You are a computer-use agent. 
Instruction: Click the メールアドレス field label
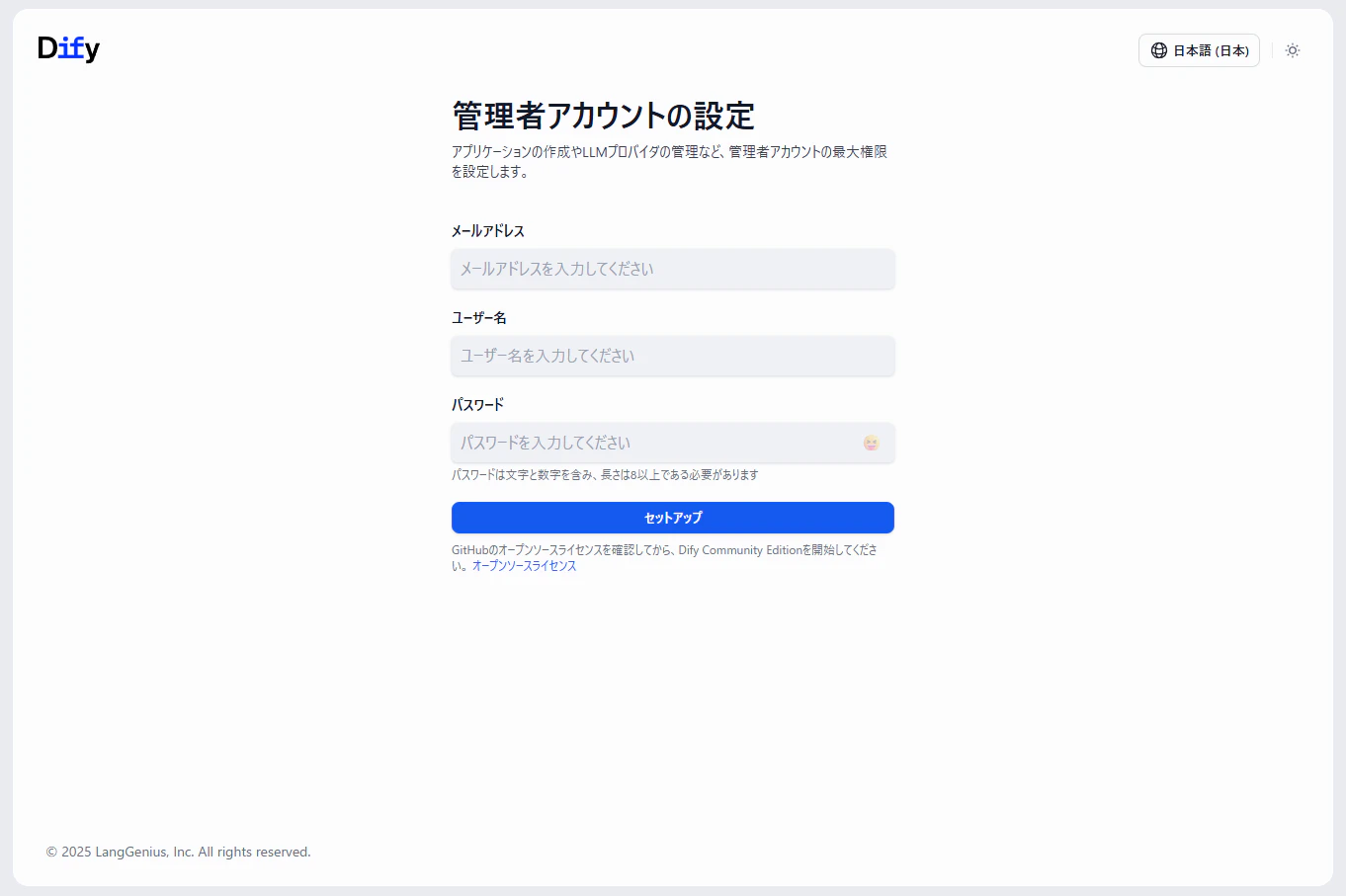click(x=488, y=231)
